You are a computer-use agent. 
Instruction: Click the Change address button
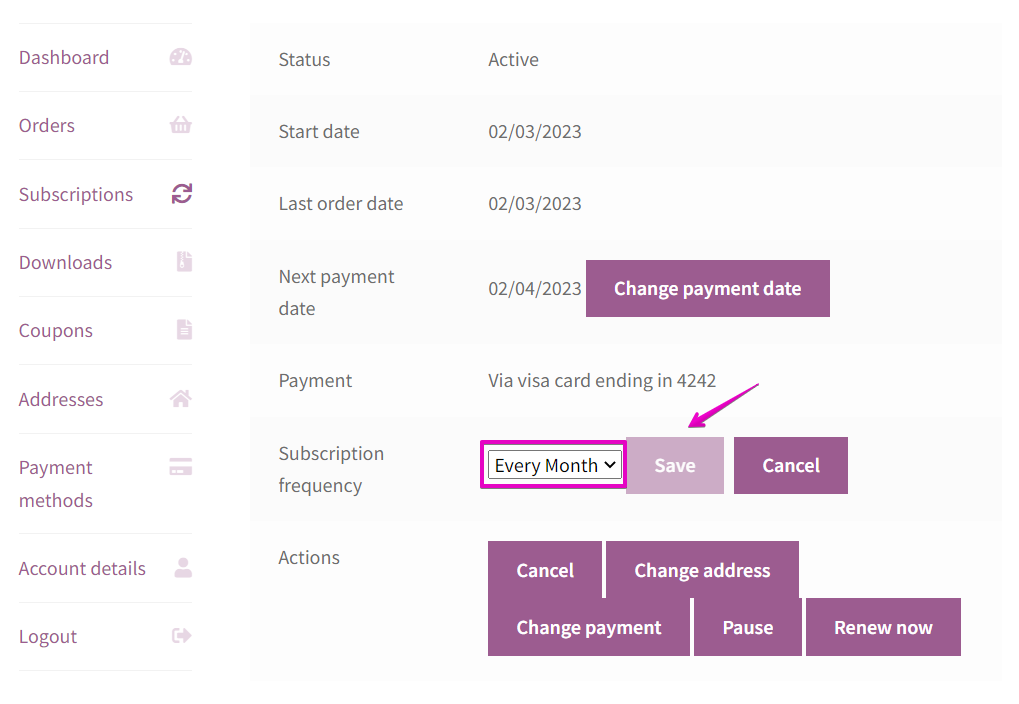point(702,570)
